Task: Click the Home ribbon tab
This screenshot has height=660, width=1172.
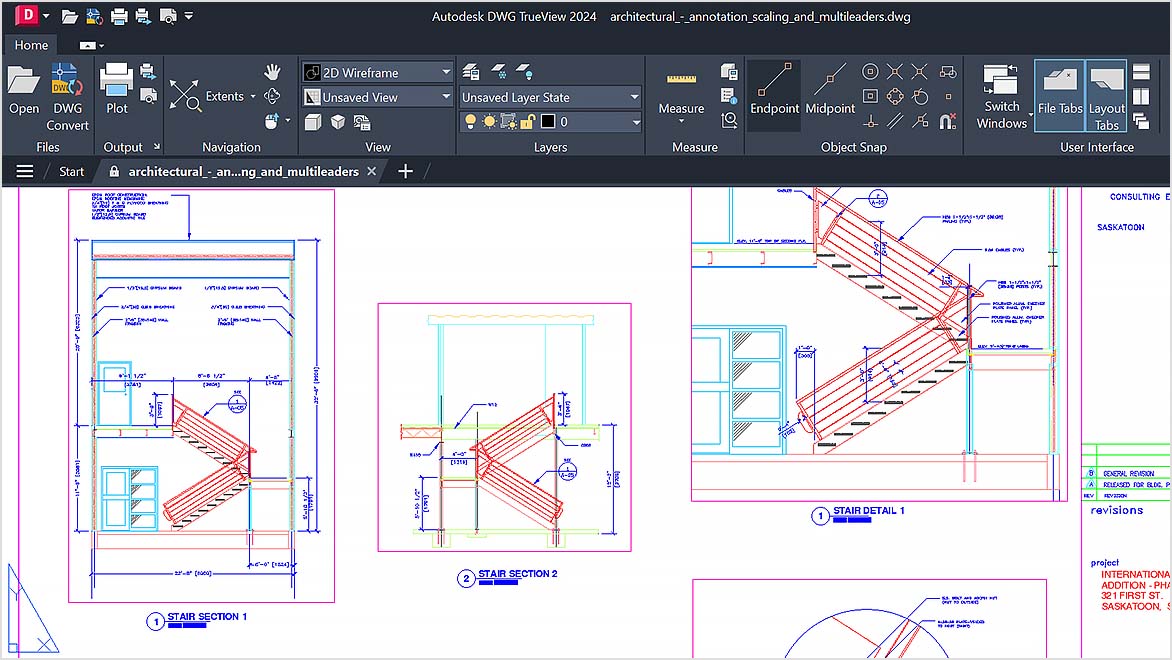Action: 30,45
